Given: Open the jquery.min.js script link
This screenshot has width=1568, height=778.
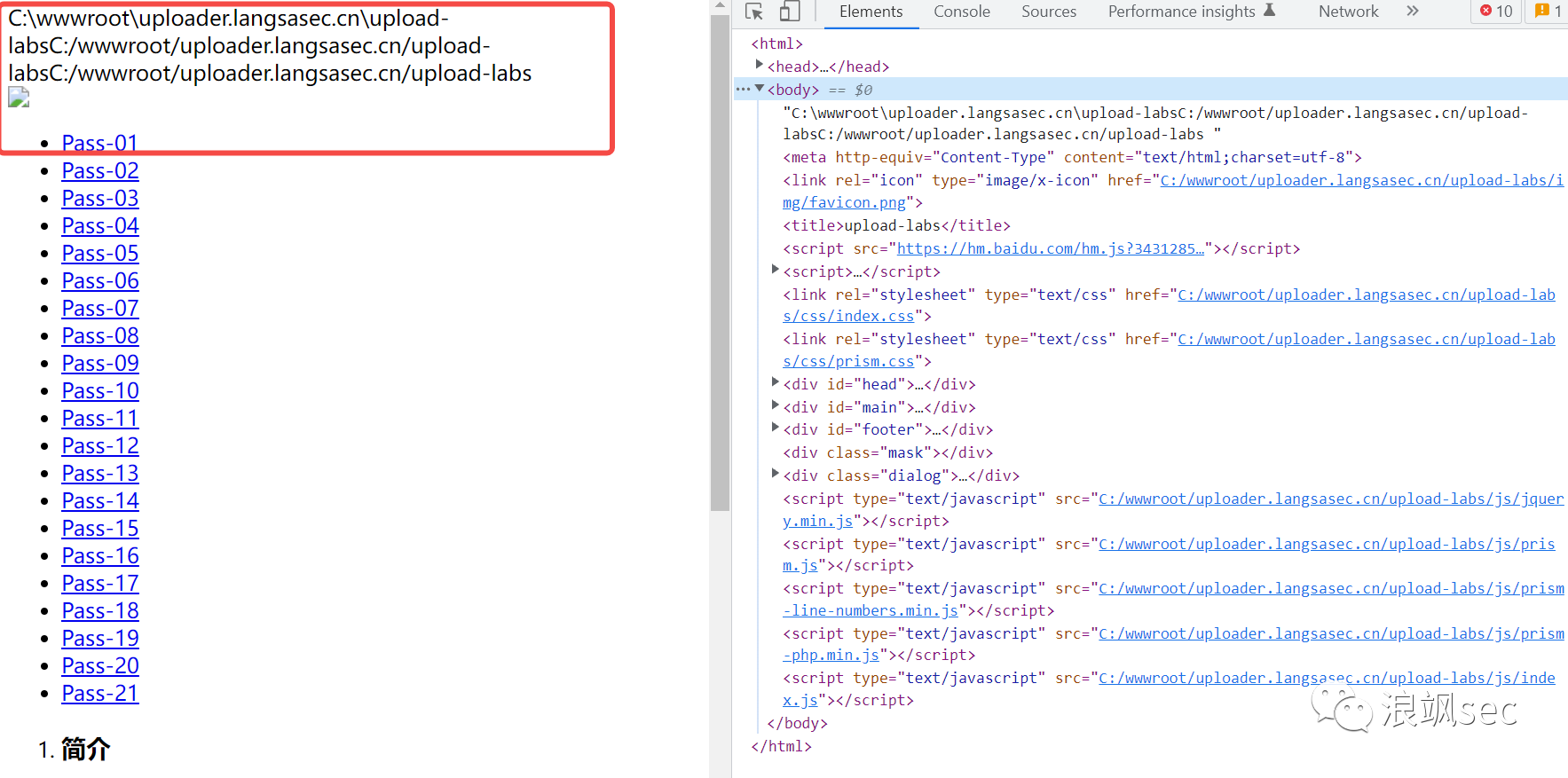Looking at the screenshot, I should pyautogui.click(x=1331, y=499).
